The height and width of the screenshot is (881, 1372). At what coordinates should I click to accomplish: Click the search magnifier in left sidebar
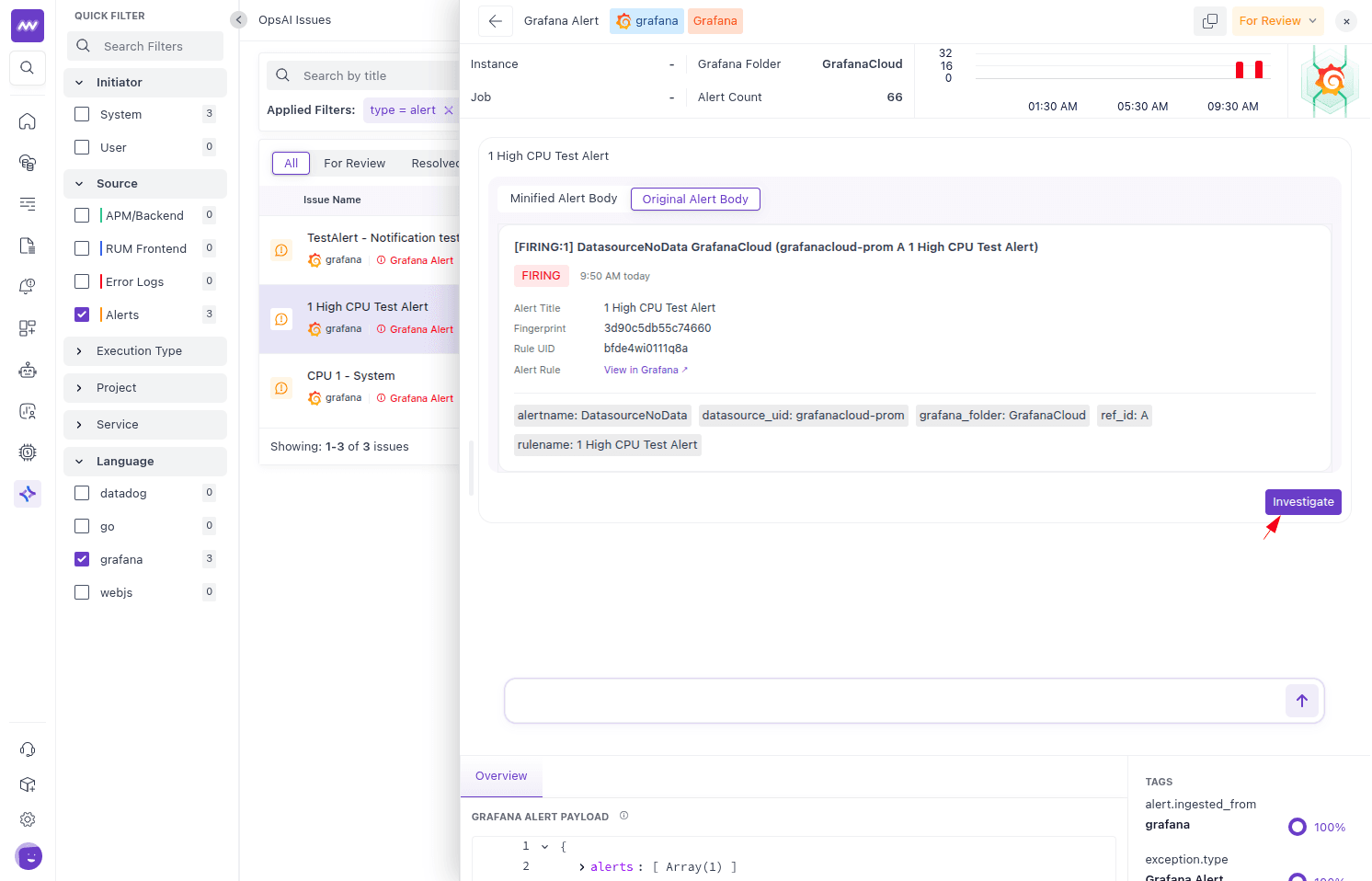tap(28, 68)
